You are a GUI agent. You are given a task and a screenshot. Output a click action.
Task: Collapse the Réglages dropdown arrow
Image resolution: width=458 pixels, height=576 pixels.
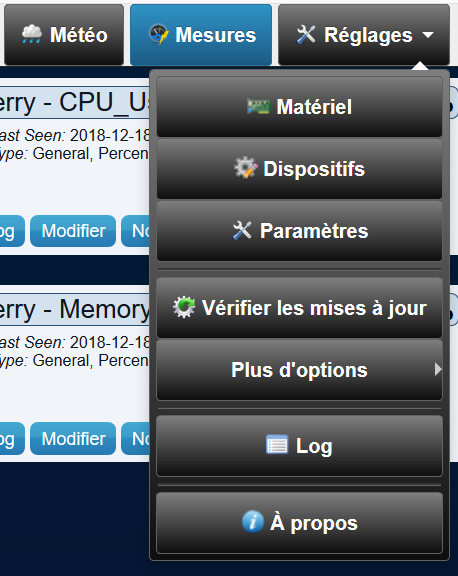tap(428, 35)
